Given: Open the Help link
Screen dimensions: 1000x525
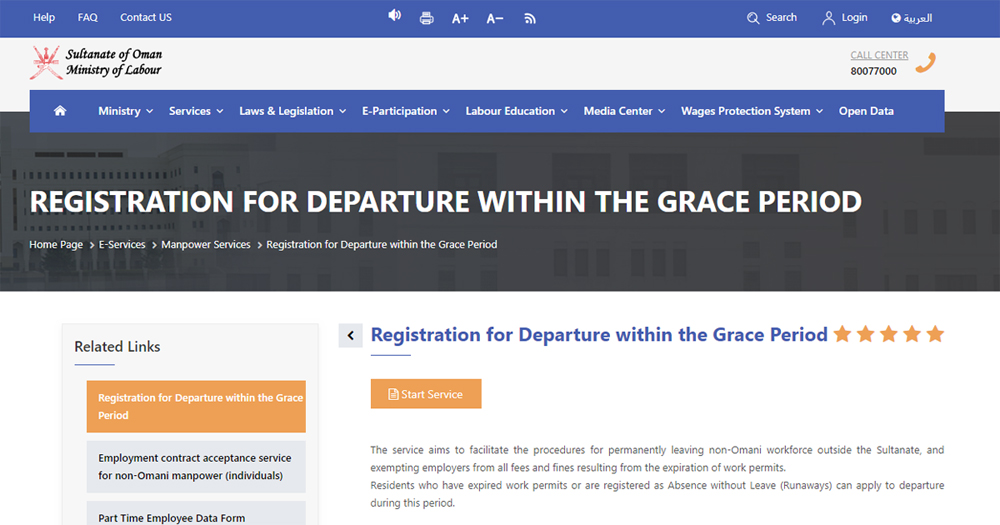Looking at the screenshot, I should pyautogui.click(x=44, y=17).
